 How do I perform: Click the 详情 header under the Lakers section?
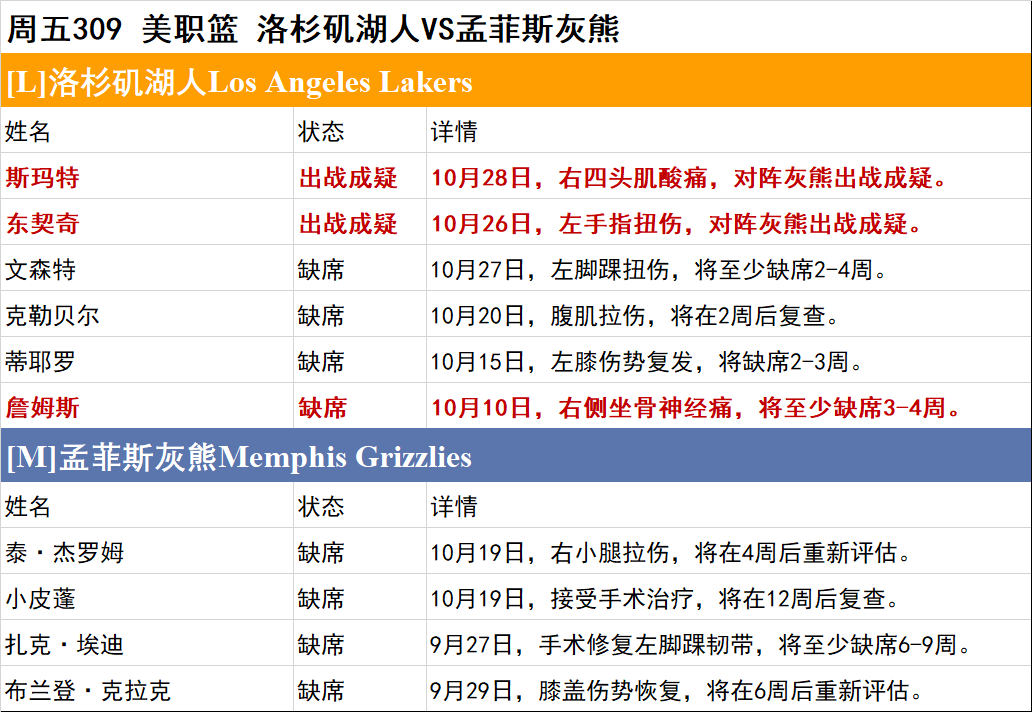click(x=454, y=131)
